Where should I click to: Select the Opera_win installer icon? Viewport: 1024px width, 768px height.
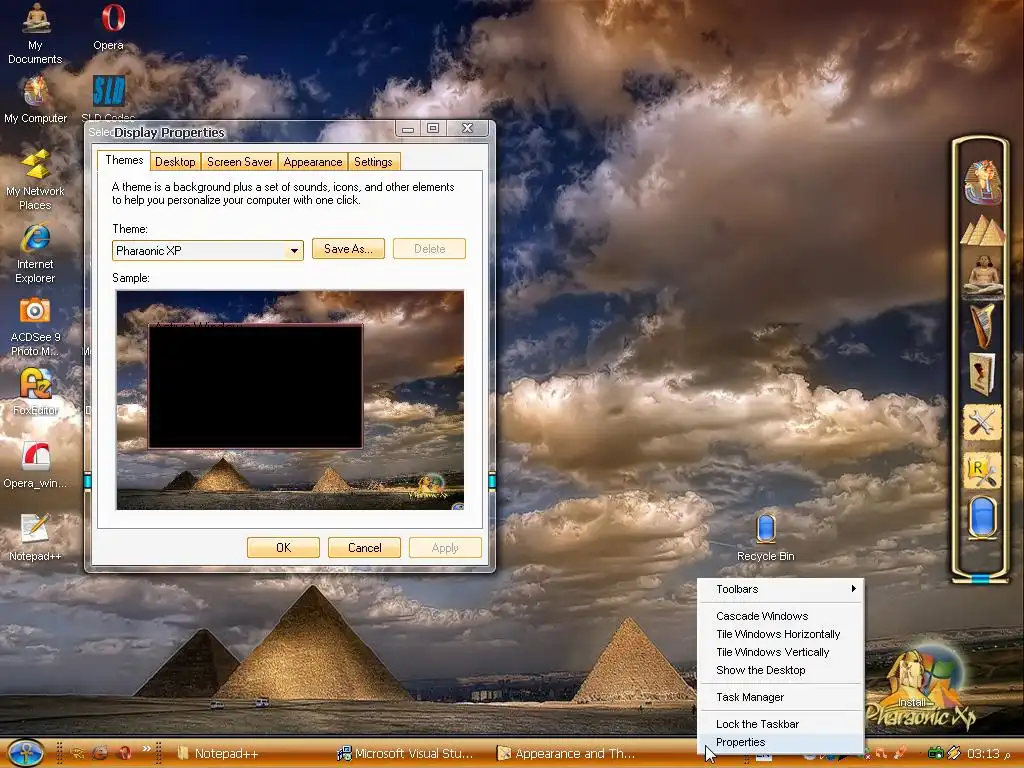coord(35,465)
